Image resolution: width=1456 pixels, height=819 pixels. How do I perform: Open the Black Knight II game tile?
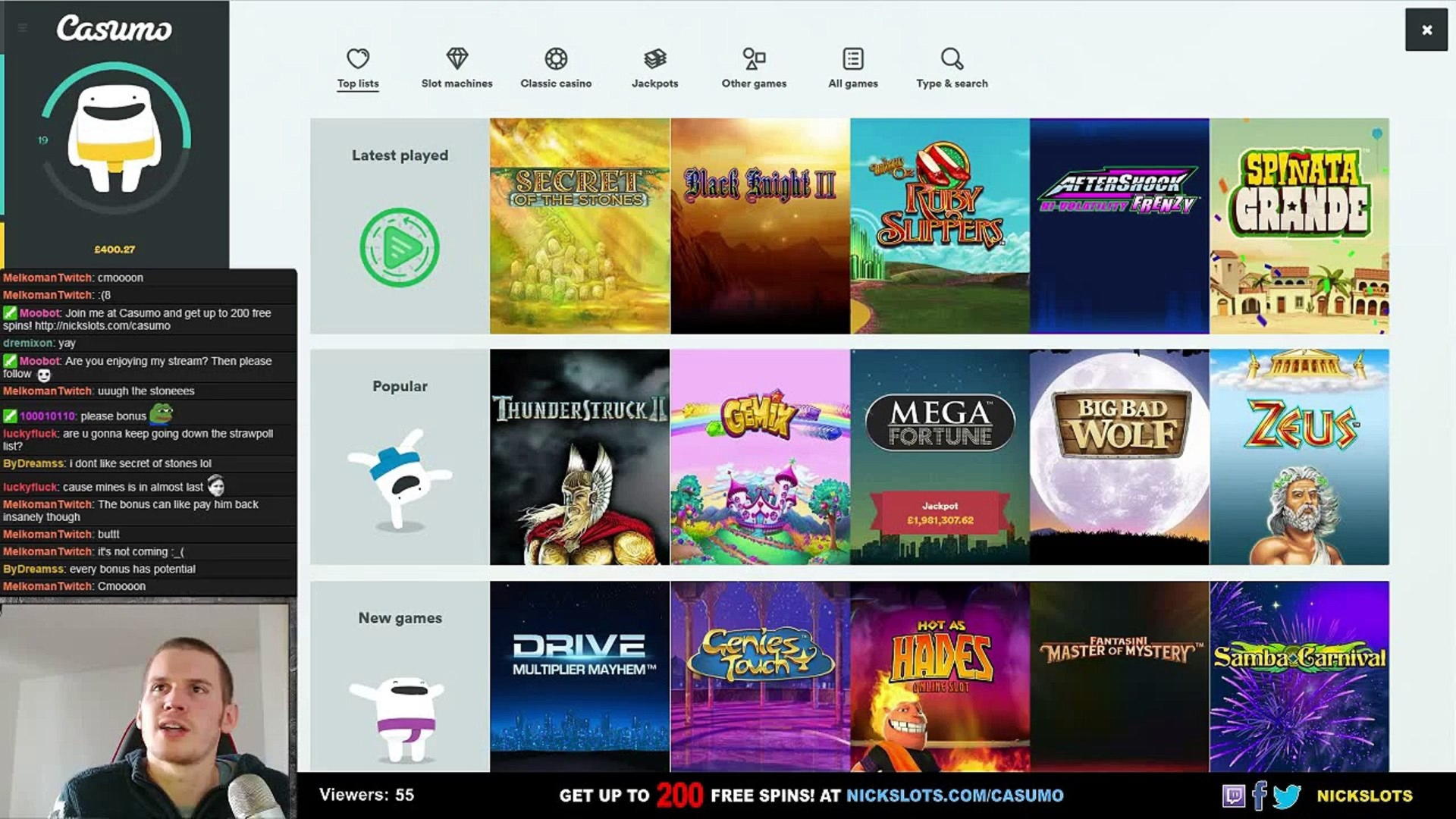[x=760, y=226]
